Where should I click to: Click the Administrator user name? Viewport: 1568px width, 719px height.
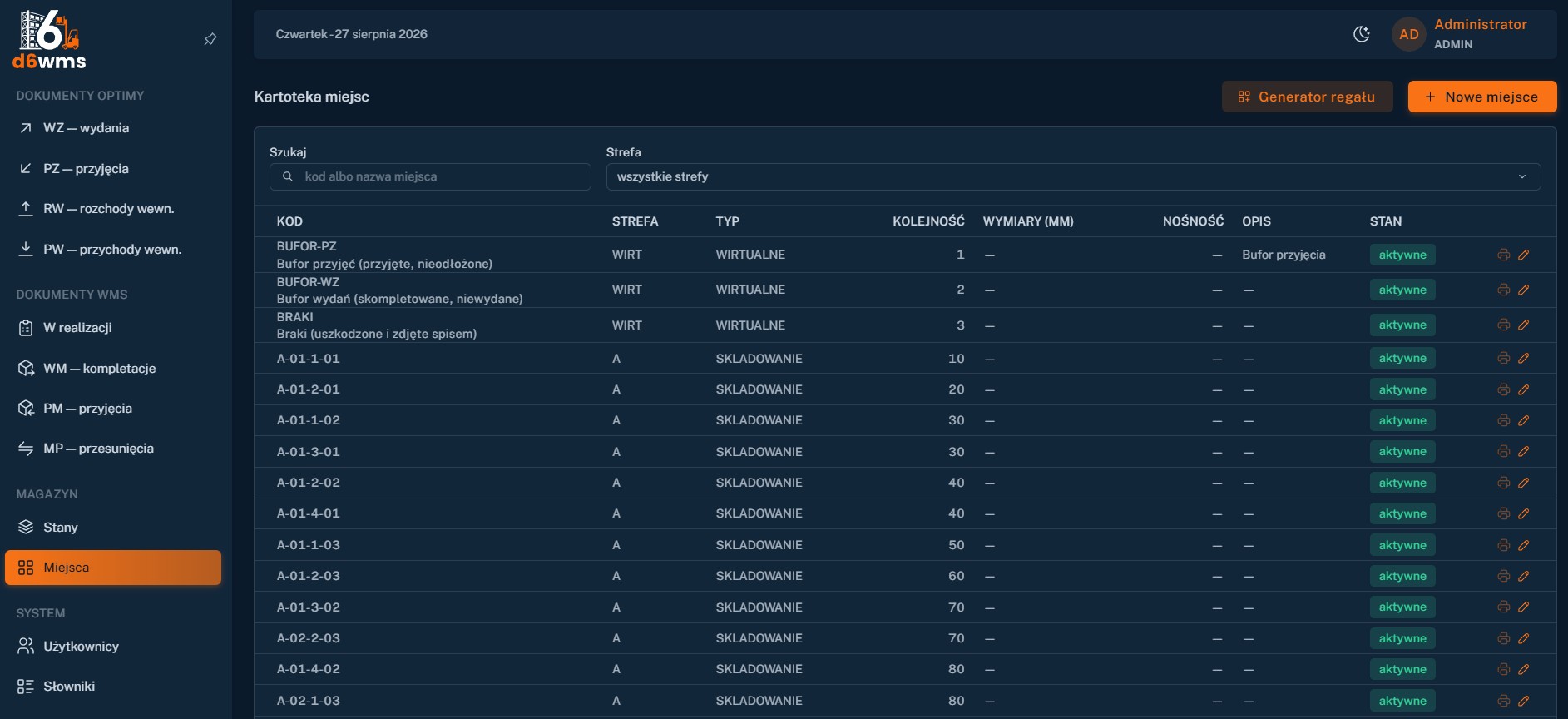coord(1481,25)
